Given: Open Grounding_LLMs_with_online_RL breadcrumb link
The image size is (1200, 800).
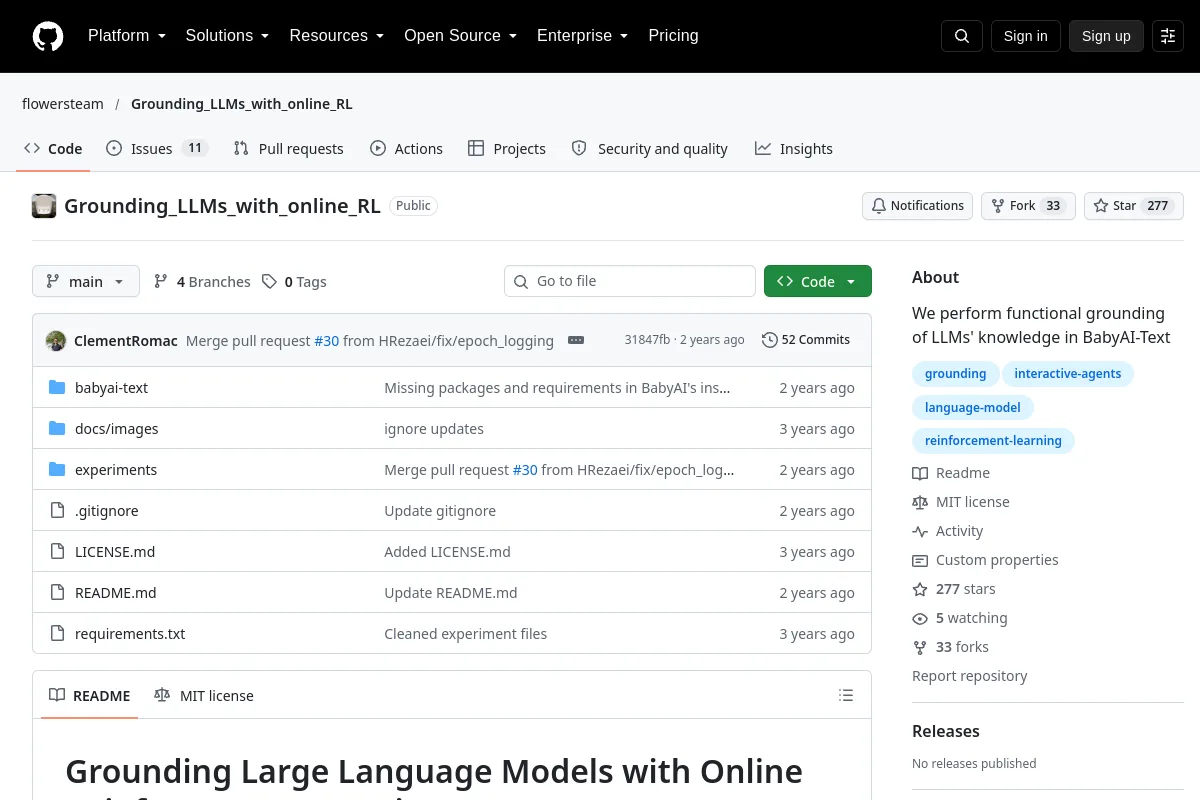Looking at the screenshot, I should [x=242, y=104].
